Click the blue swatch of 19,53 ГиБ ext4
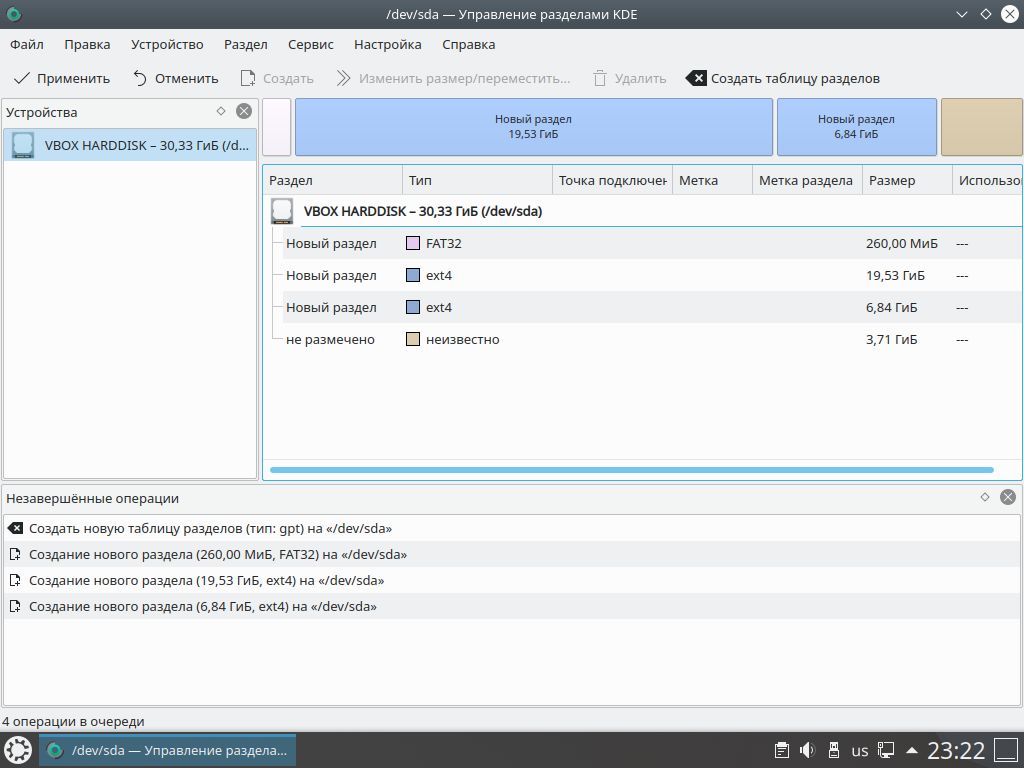 click(x=413, y=276)
